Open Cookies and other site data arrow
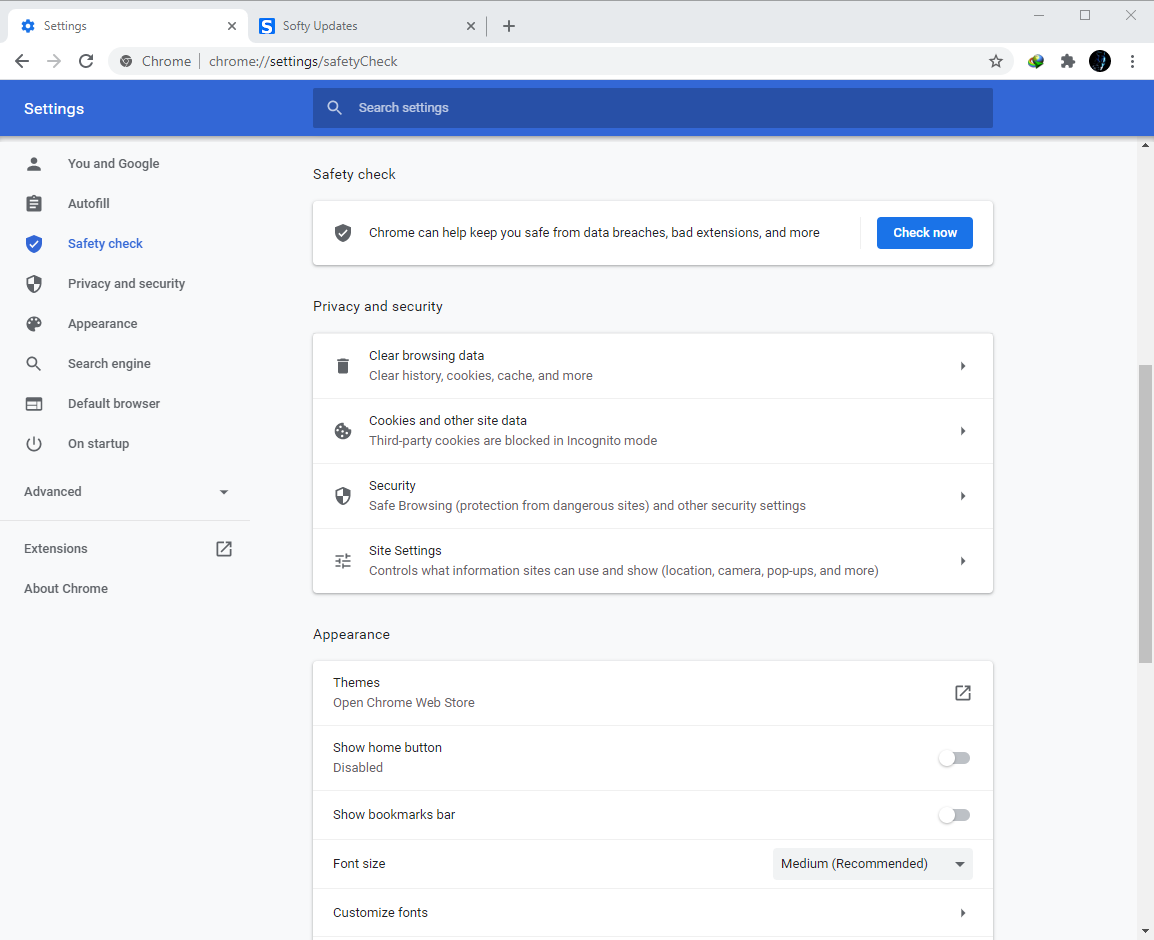 pyautogui.click(x=962, y=431)
